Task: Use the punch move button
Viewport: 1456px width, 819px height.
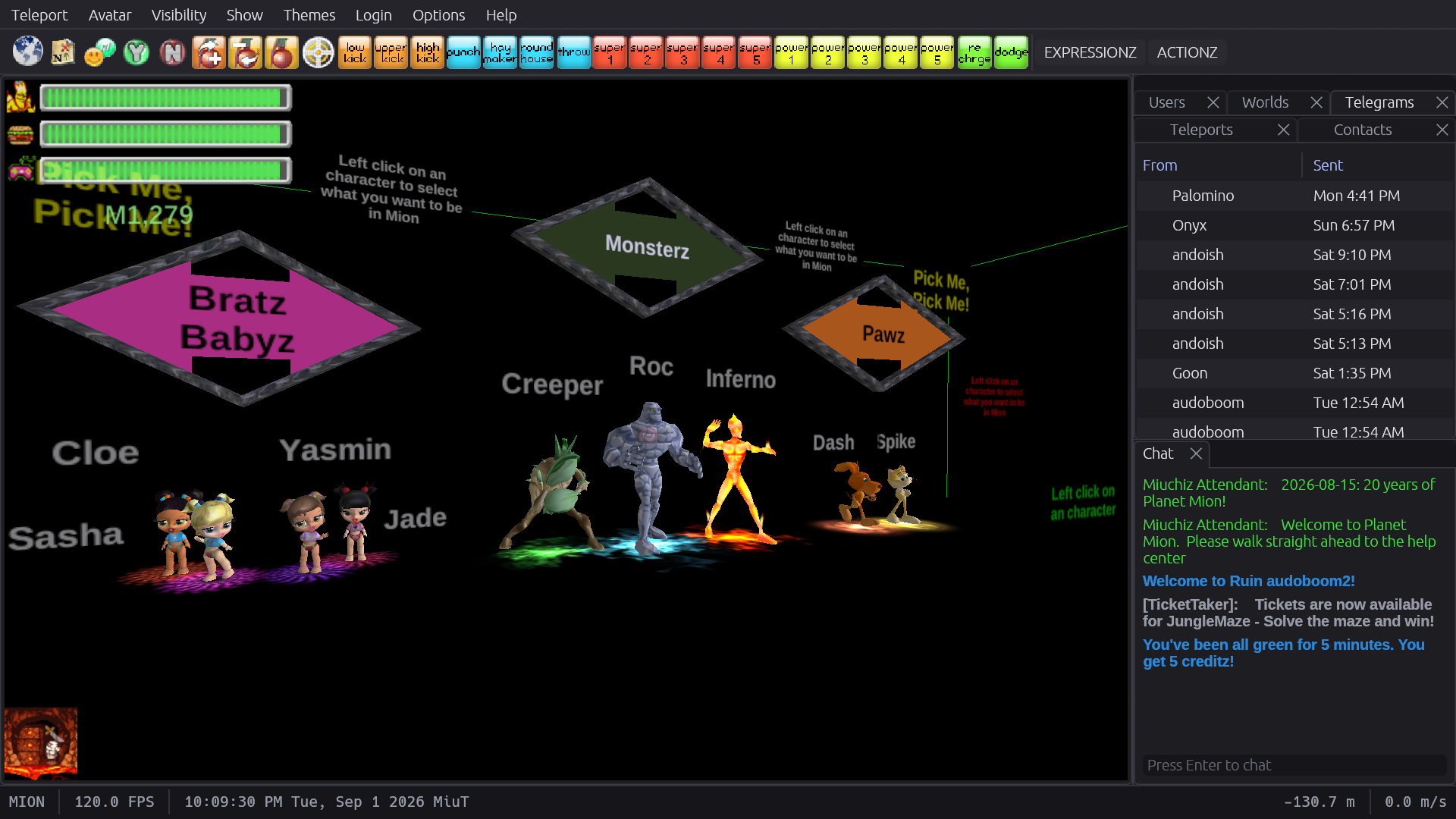Action: [x=463, y=52]
